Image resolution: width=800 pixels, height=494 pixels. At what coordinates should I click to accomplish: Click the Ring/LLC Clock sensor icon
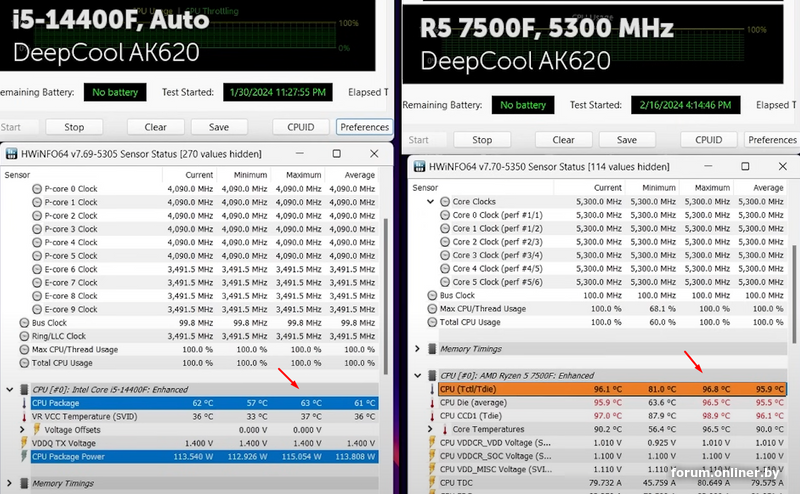coord(24,336)
